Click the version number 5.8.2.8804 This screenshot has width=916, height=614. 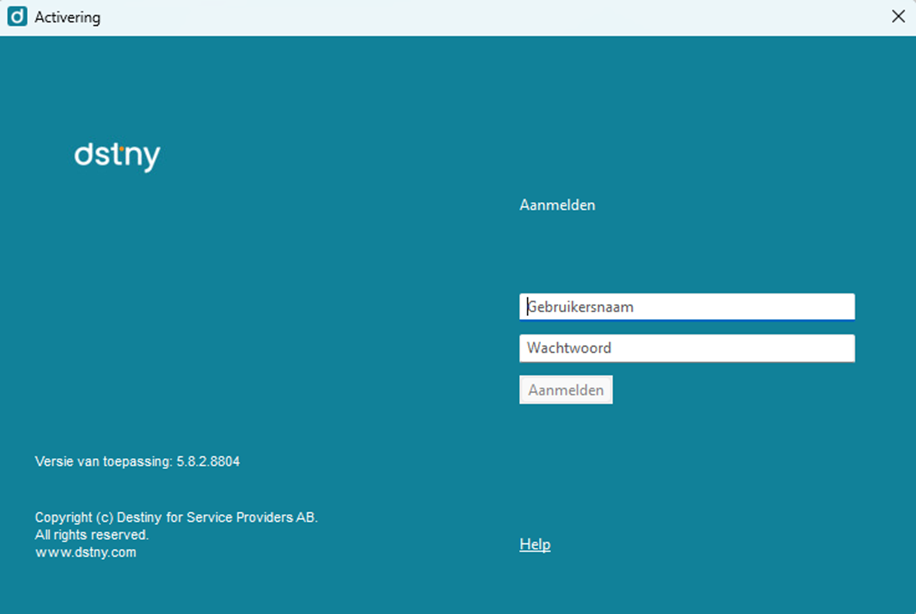click(x=208, y=462)
